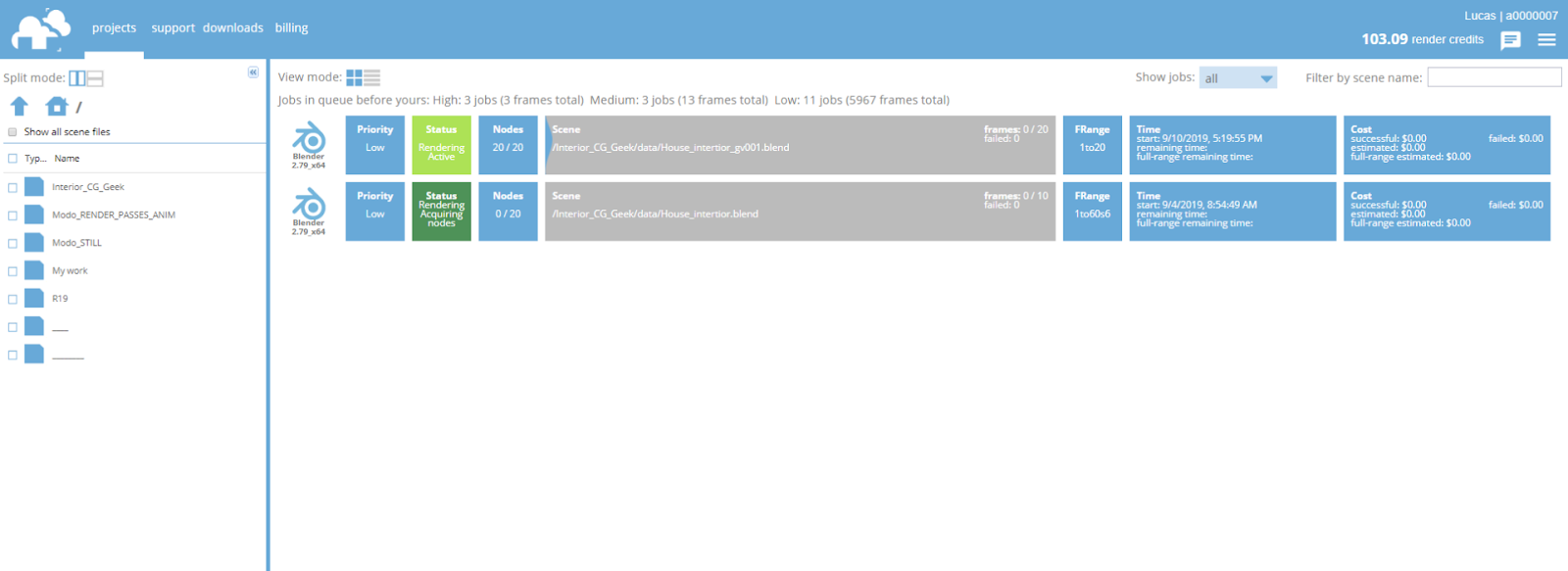Click the Filter by scene name field

(x=1494, y=77)
